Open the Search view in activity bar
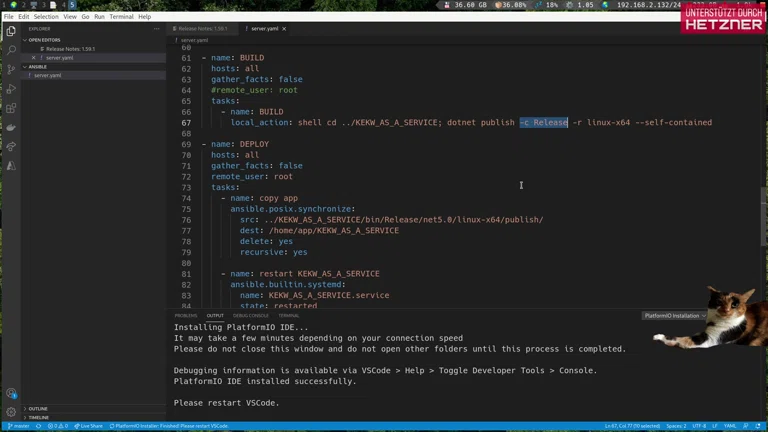The height and width of the screenshot is (432, 768). [x=11, y=50]
